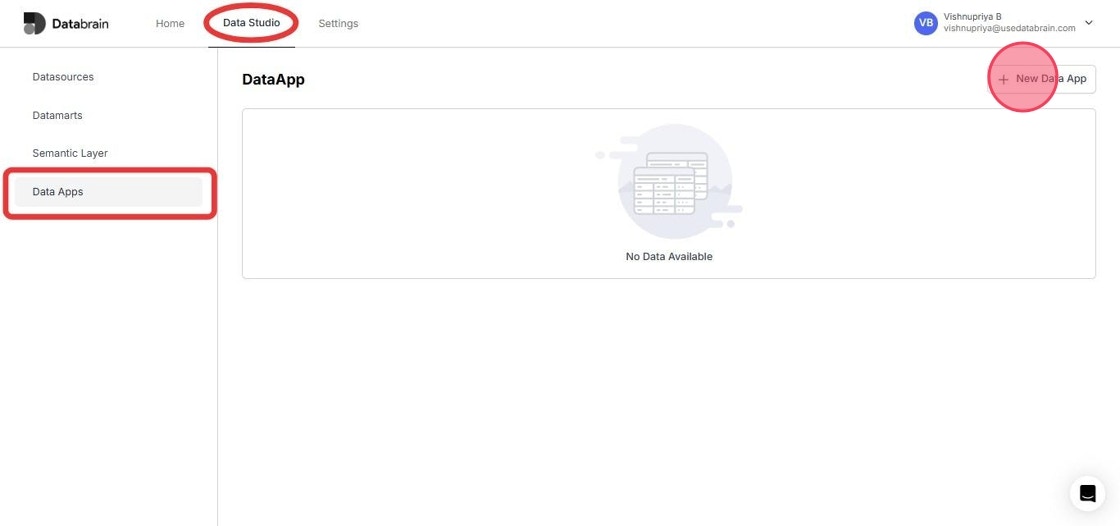The image size is (1120, 526).
Task: Click the New Data App button
Action: [1041, 79]
